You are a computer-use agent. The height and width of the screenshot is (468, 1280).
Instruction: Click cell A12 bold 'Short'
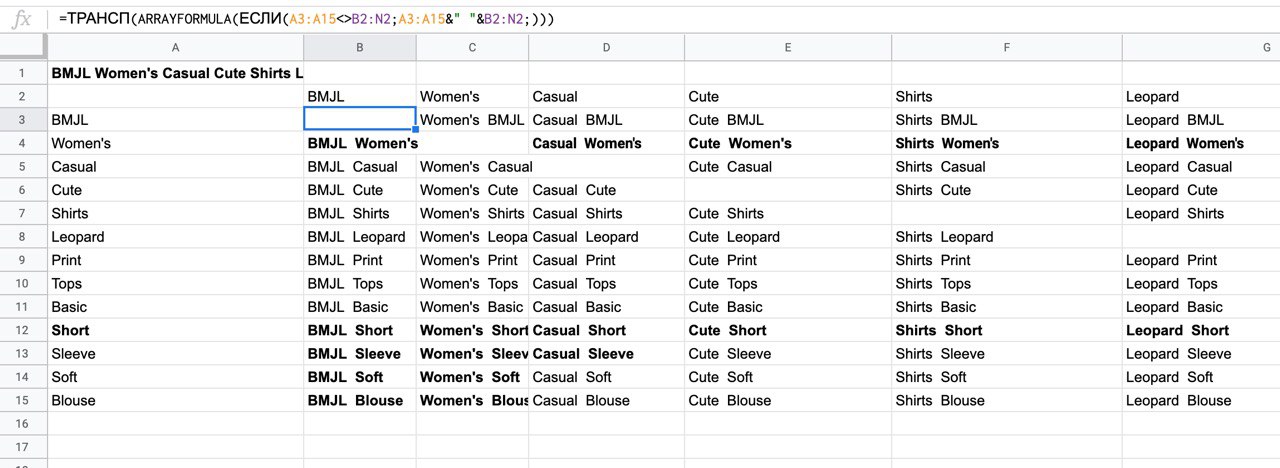click(x=175, y=330)
